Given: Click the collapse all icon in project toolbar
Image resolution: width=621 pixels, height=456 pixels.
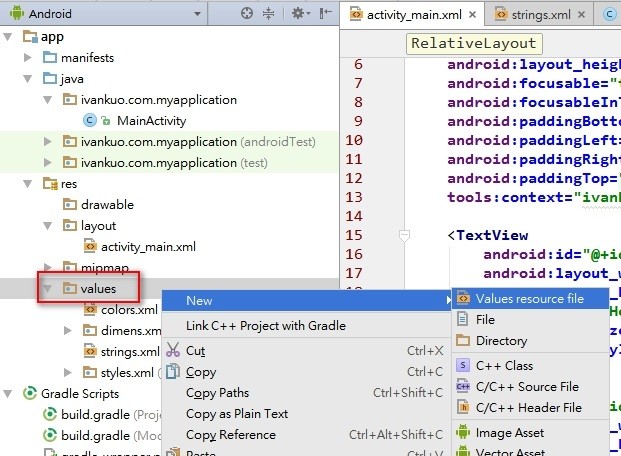Looking at the screenshot, I should pos(269,13).
